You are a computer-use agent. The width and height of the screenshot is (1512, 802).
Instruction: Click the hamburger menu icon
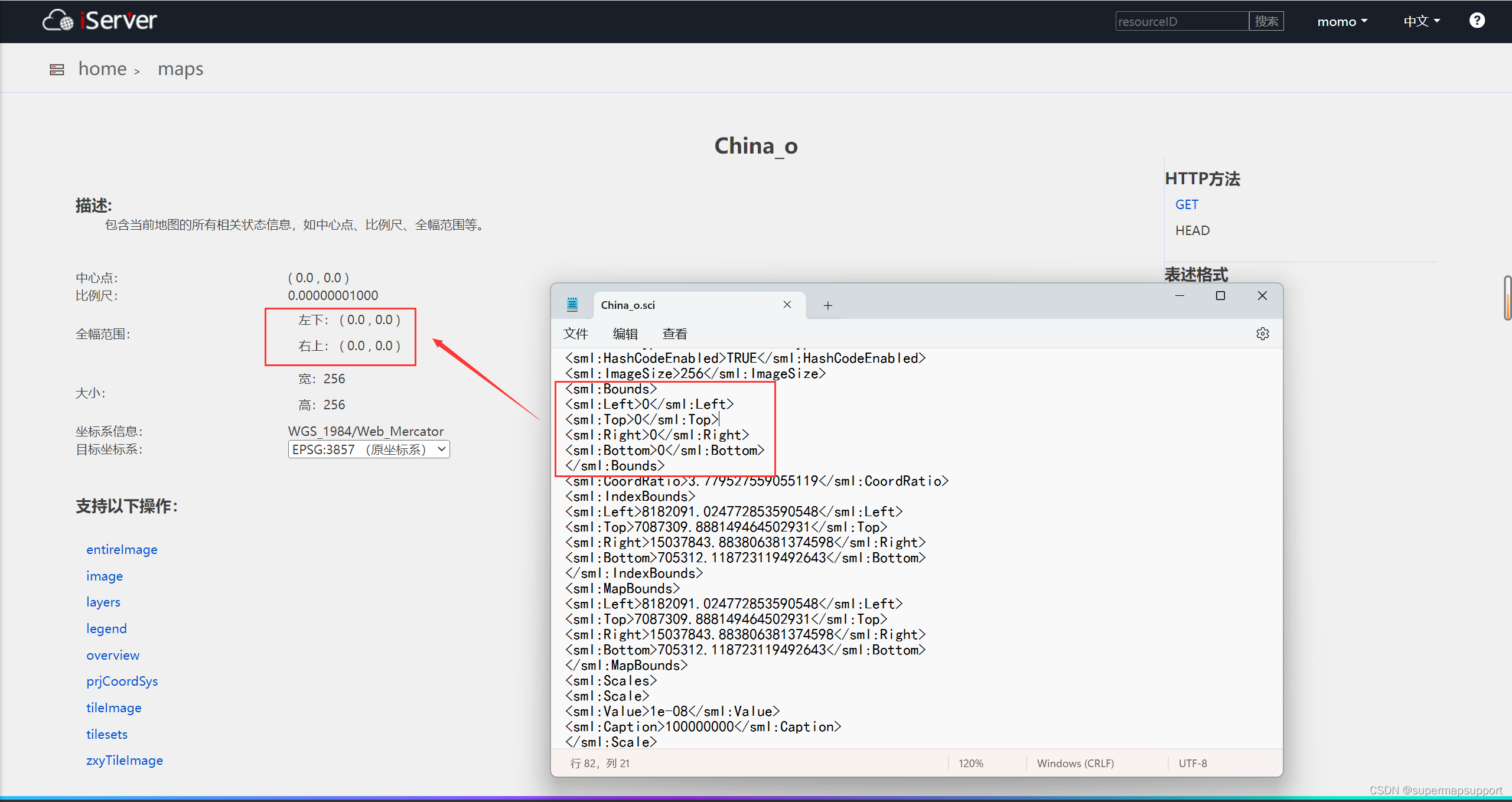point(57,69)
